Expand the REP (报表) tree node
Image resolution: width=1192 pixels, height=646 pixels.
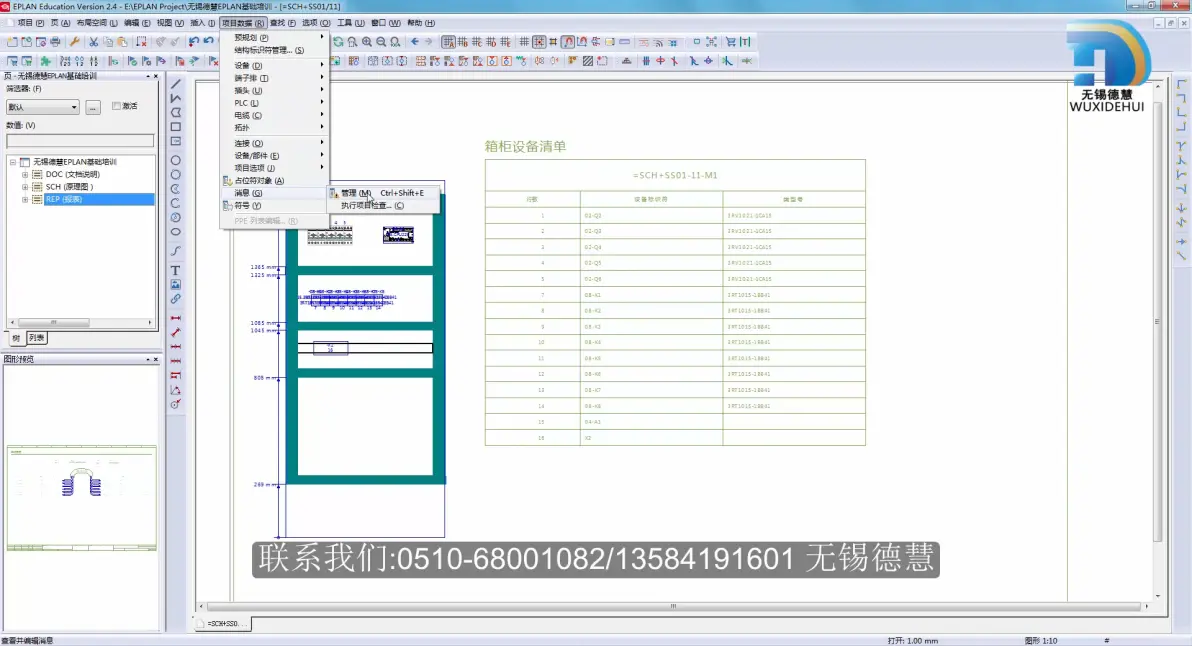[x=25, y=199]
